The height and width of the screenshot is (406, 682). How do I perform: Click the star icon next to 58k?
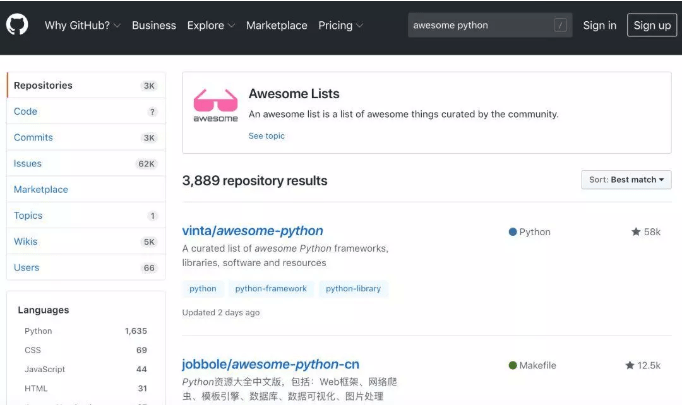(636, 232)
